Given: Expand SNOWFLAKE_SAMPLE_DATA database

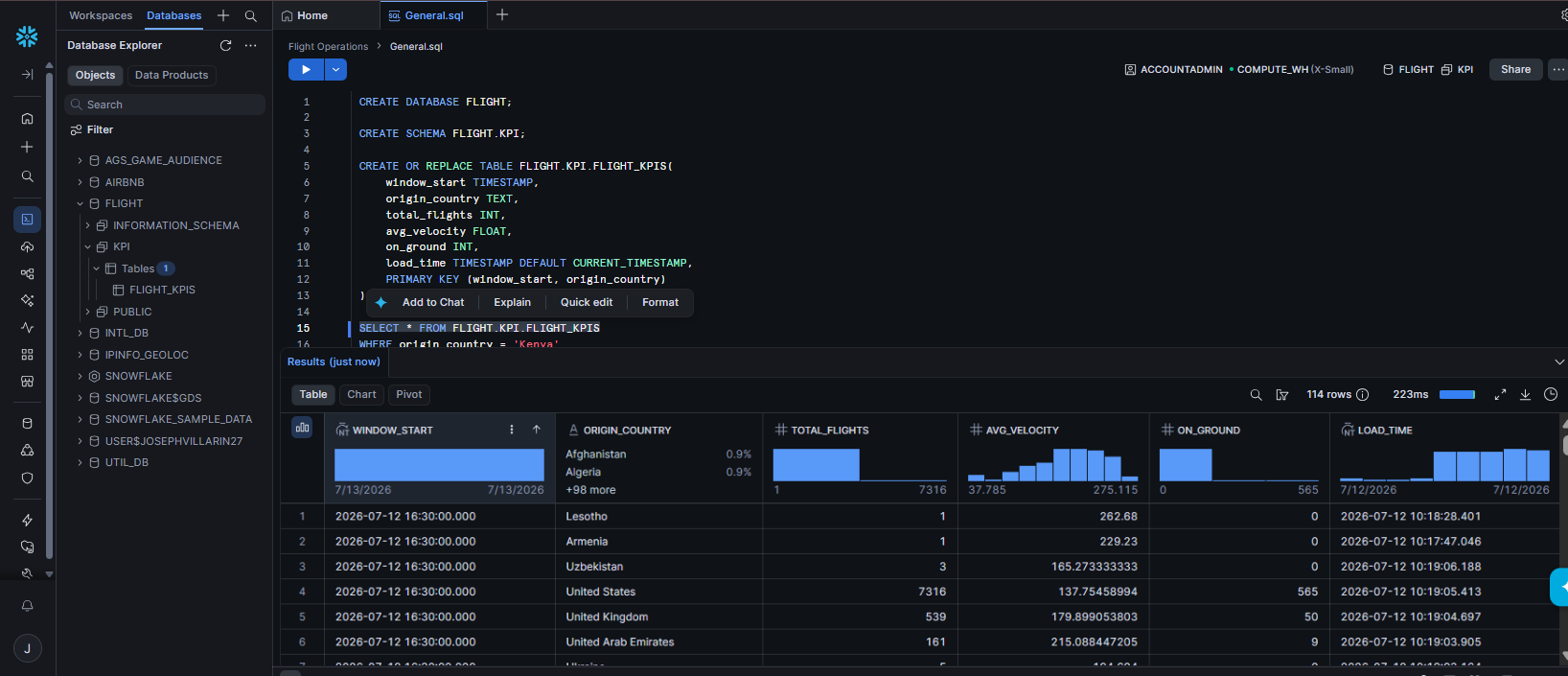Looking at the screenshot, I should [80, 419].
